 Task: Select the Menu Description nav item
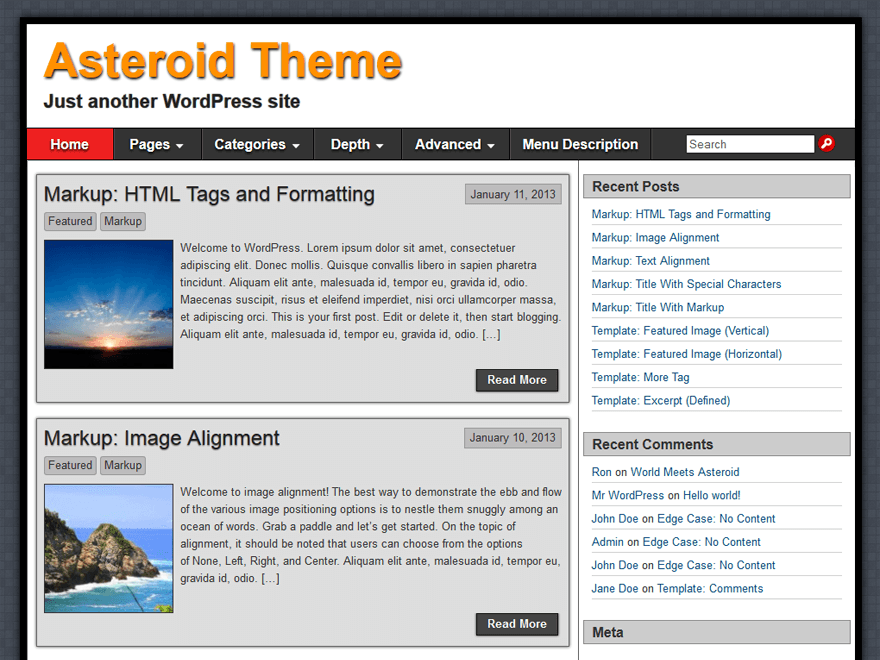(x=580, y=144)
